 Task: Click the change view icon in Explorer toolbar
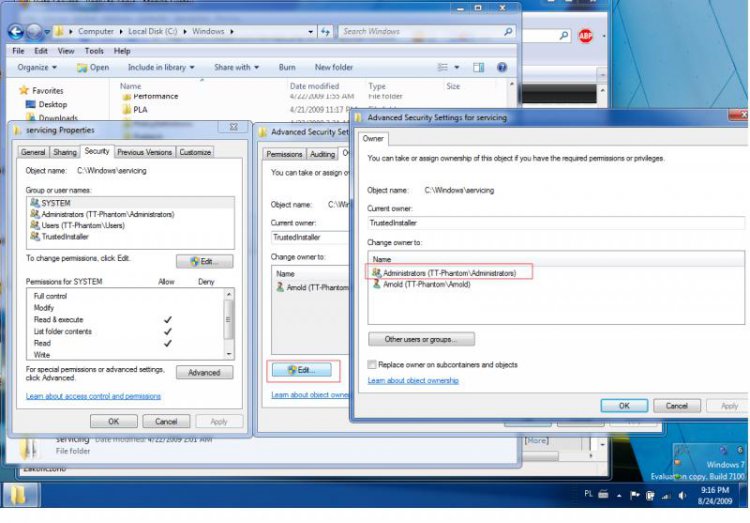point(443,67)
